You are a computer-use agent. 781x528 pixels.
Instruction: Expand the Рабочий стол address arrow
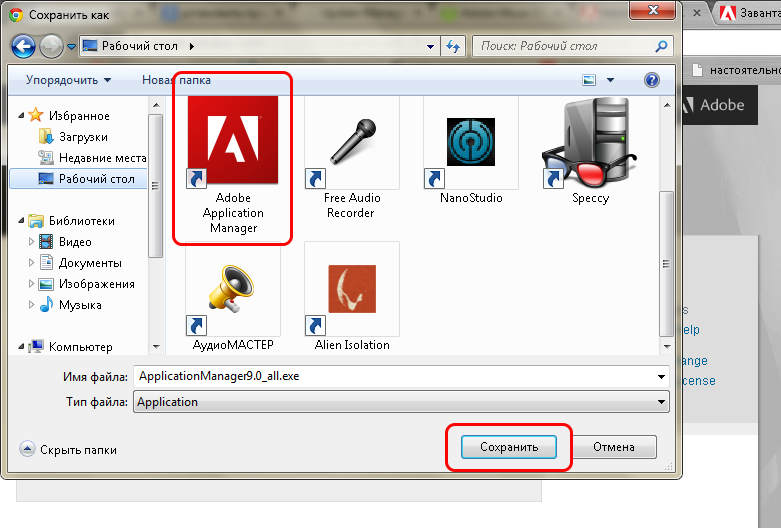click(192, 46)
